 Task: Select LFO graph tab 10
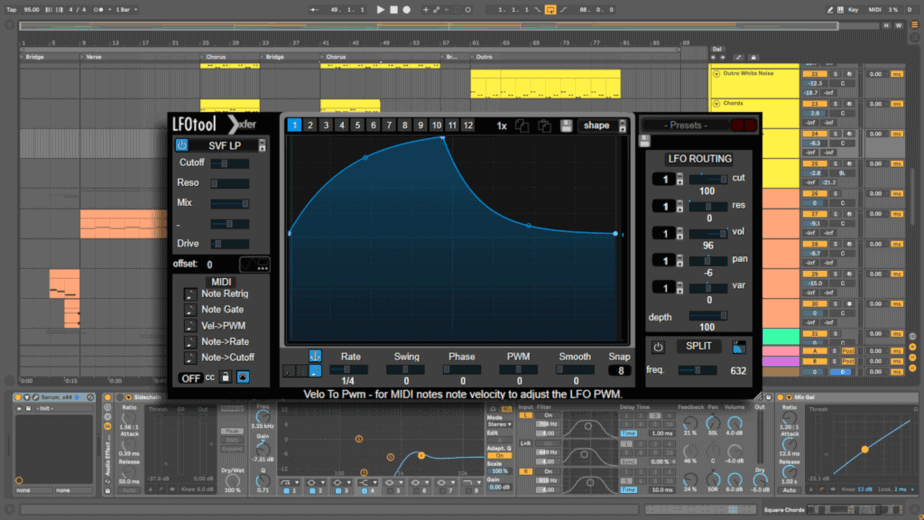[436, 125]
